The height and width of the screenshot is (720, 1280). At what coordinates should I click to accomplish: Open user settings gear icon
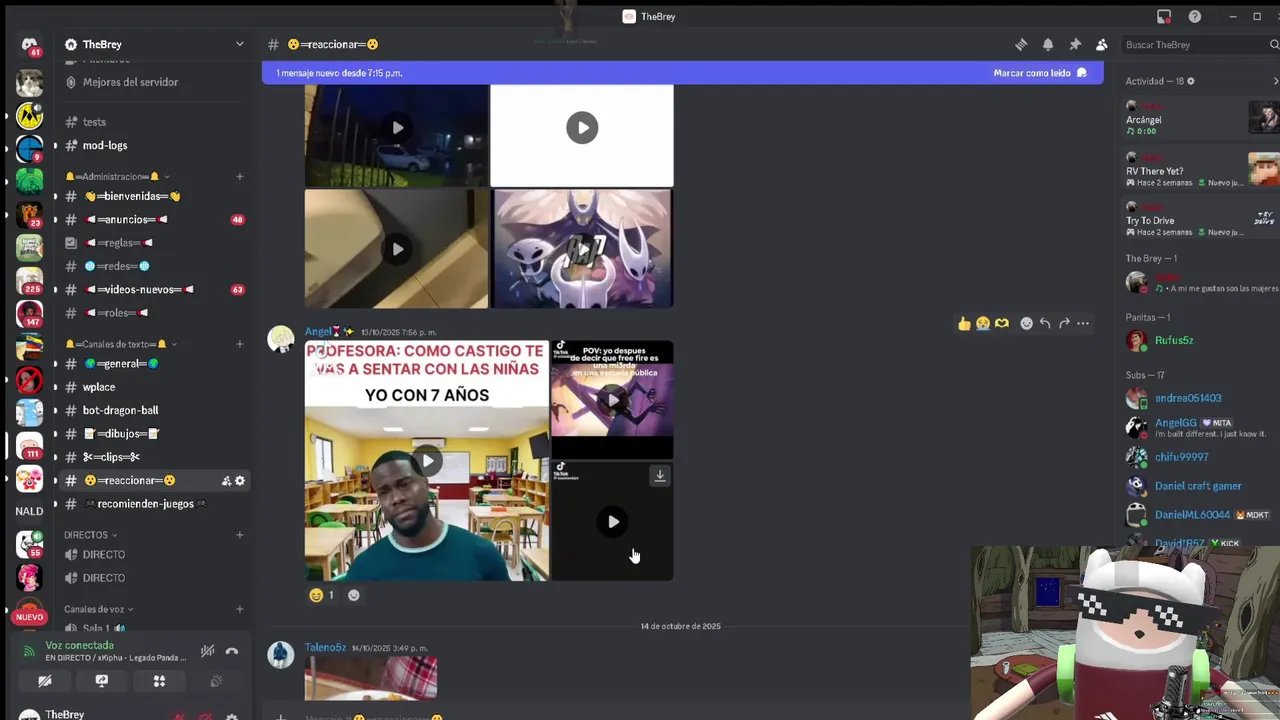click(232, 716)
